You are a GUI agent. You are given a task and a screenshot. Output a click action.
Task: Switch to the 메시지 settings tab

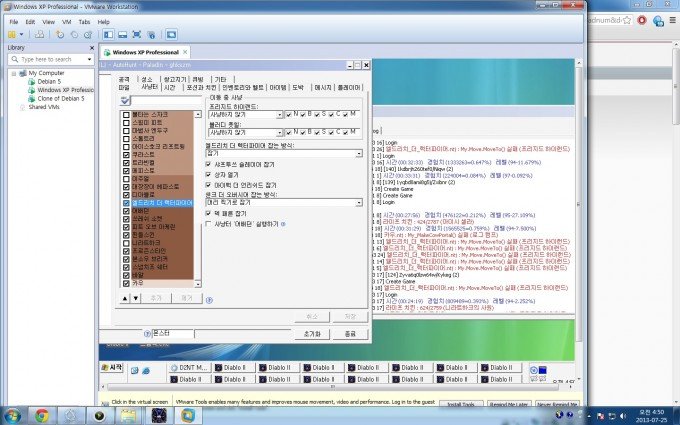(323, 88)
